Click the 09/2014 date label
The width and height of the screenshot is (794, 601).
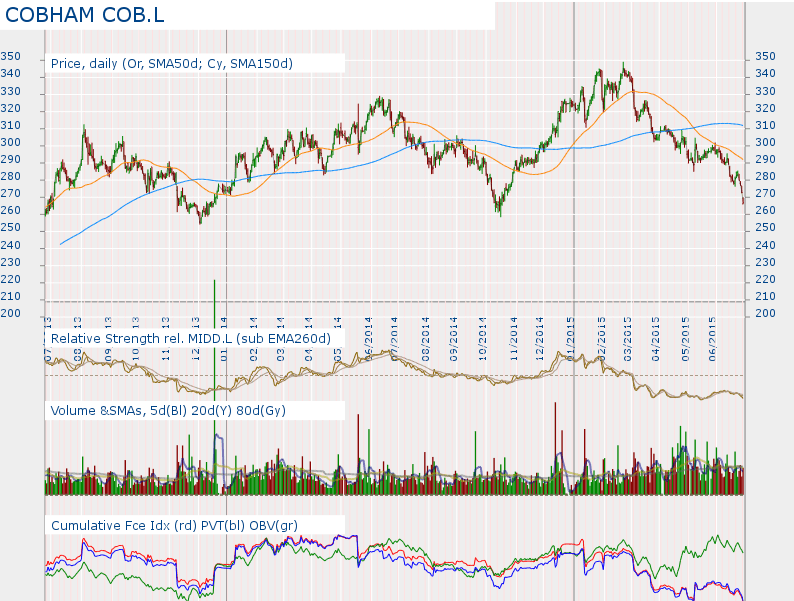point(454,339)
